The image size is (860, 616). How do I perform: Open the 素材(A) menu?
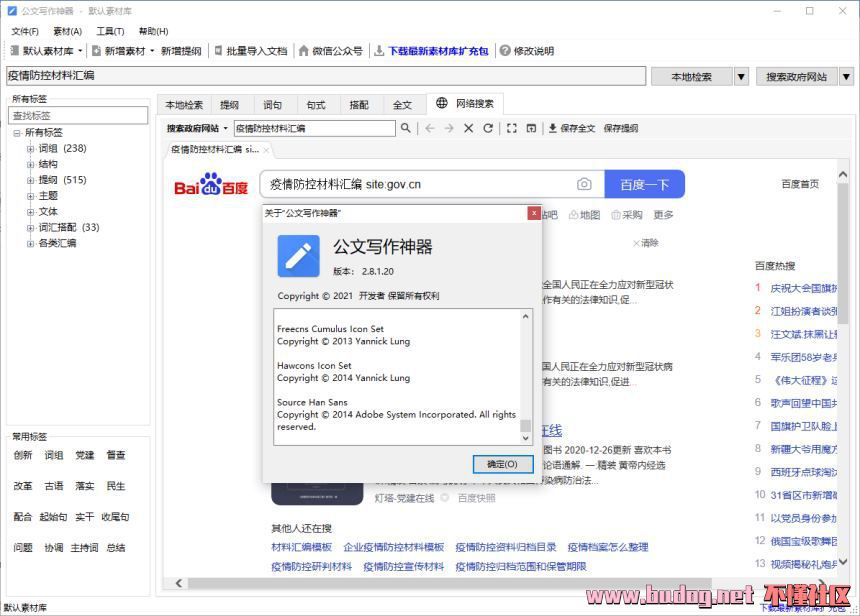(x=67, y=31)
